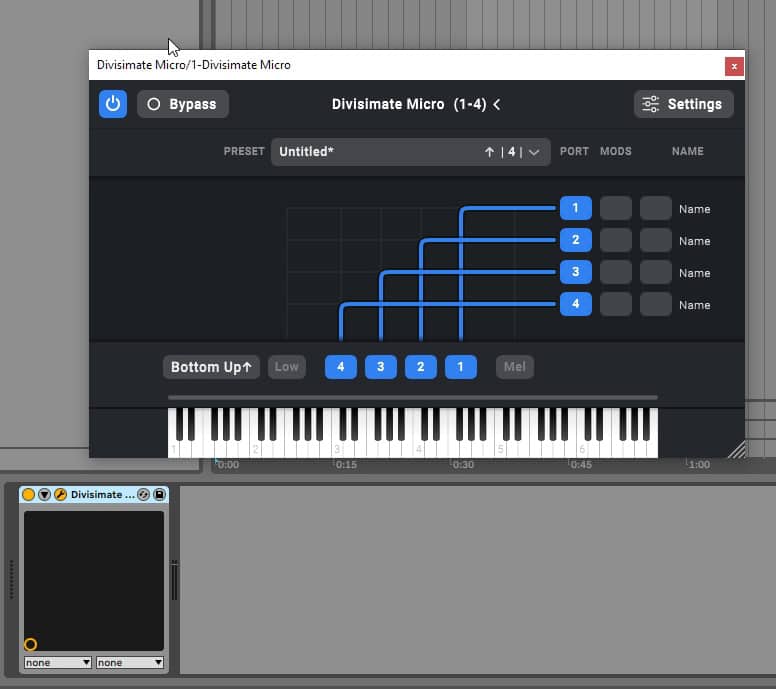Fold device parameters with the triangle button
This screenshot has height=689, width=776.
tap(45, 494)
